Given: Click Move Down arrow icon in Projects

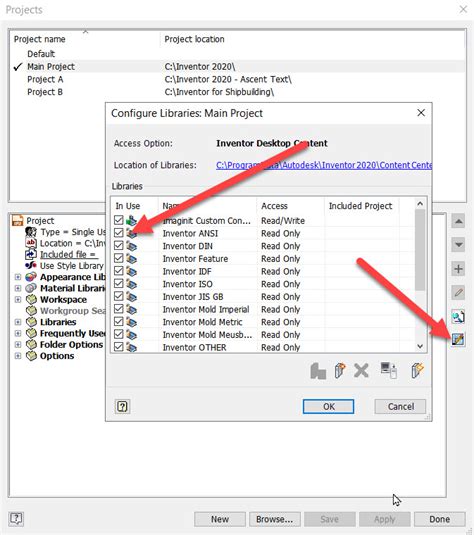Looking at the screenshot, I should 458,245.
